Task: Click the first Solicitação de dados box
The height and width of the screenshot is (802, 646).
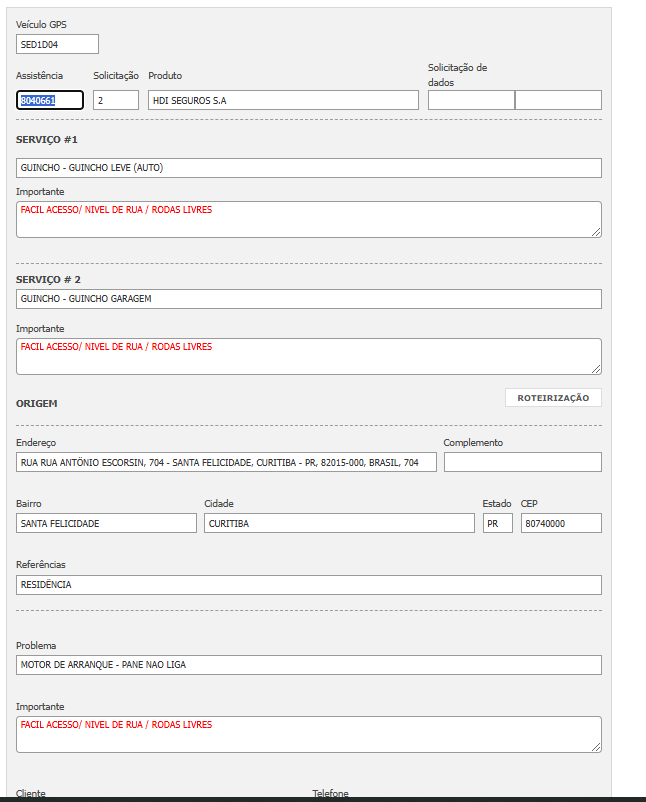Action: pos(471,100)
